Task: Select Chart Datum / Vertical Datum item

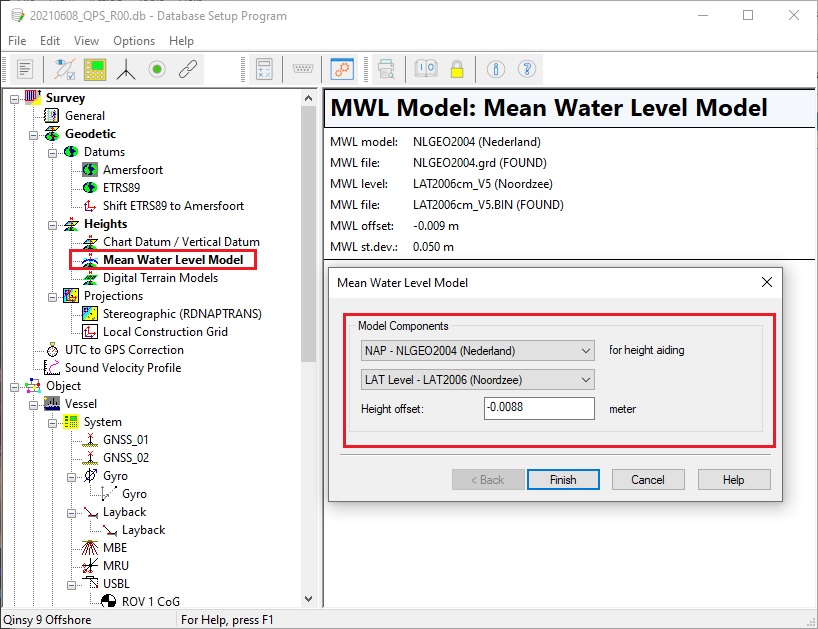Action: [182, 241]
